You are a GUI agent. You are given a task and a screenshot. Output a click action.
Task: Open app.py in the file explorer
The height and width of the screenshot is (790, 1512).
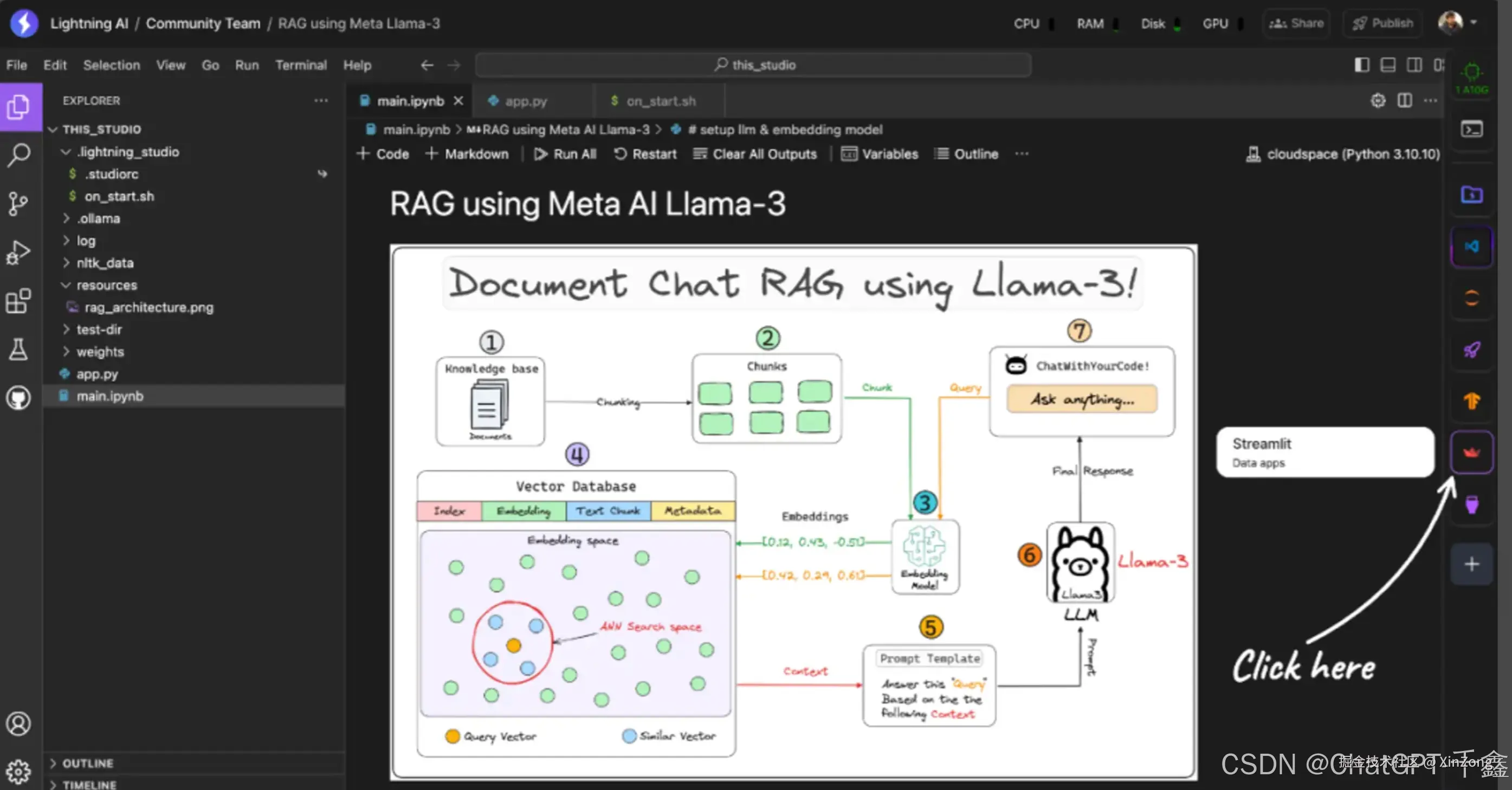point(97,374)
